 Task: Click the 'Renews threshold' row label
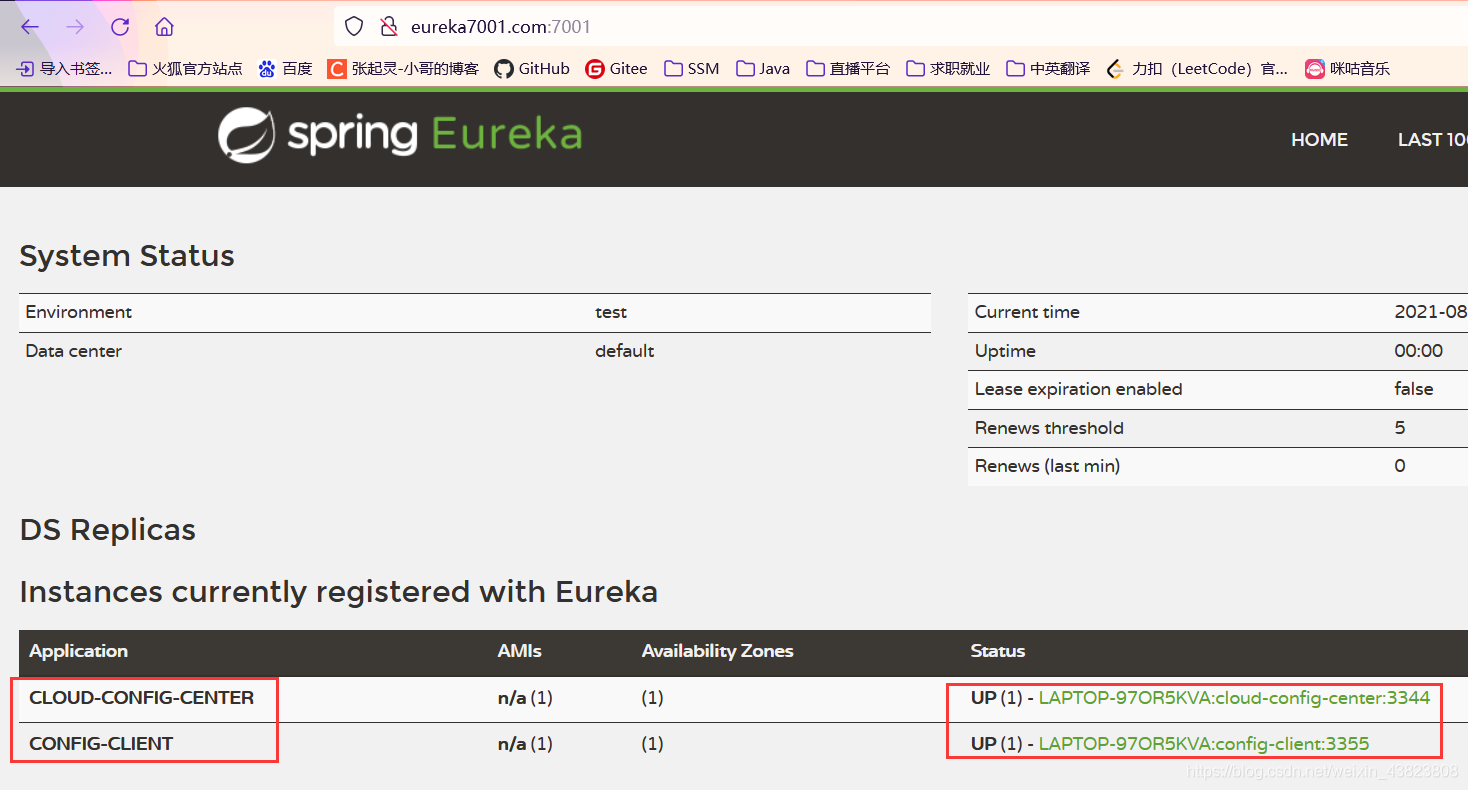pyautogui.click(x=1050, y=428)
